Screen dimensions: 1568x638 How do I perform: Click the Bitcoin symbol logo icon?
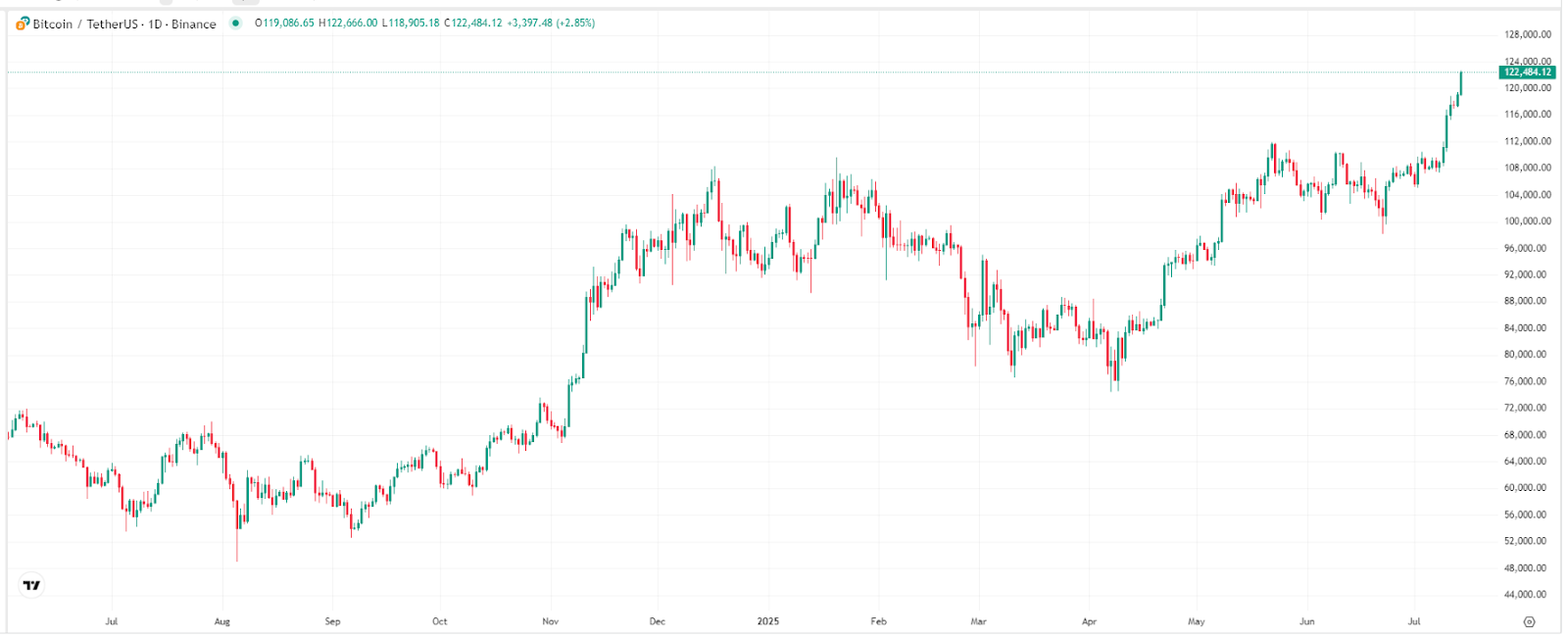coord(22,24)
